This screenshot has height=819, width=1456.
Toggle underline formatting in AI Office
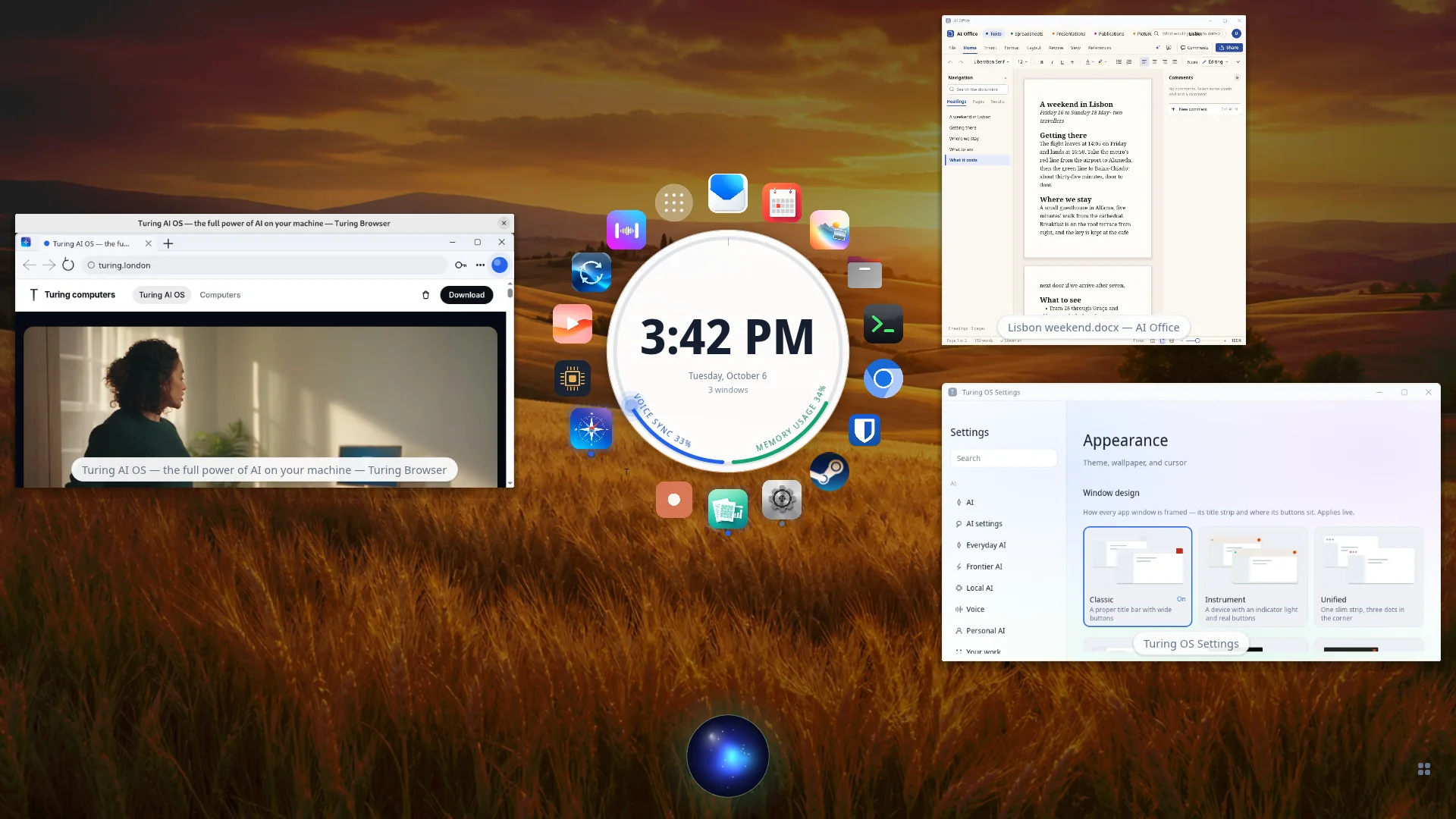pyautogui.click(x=1062, y=62)
